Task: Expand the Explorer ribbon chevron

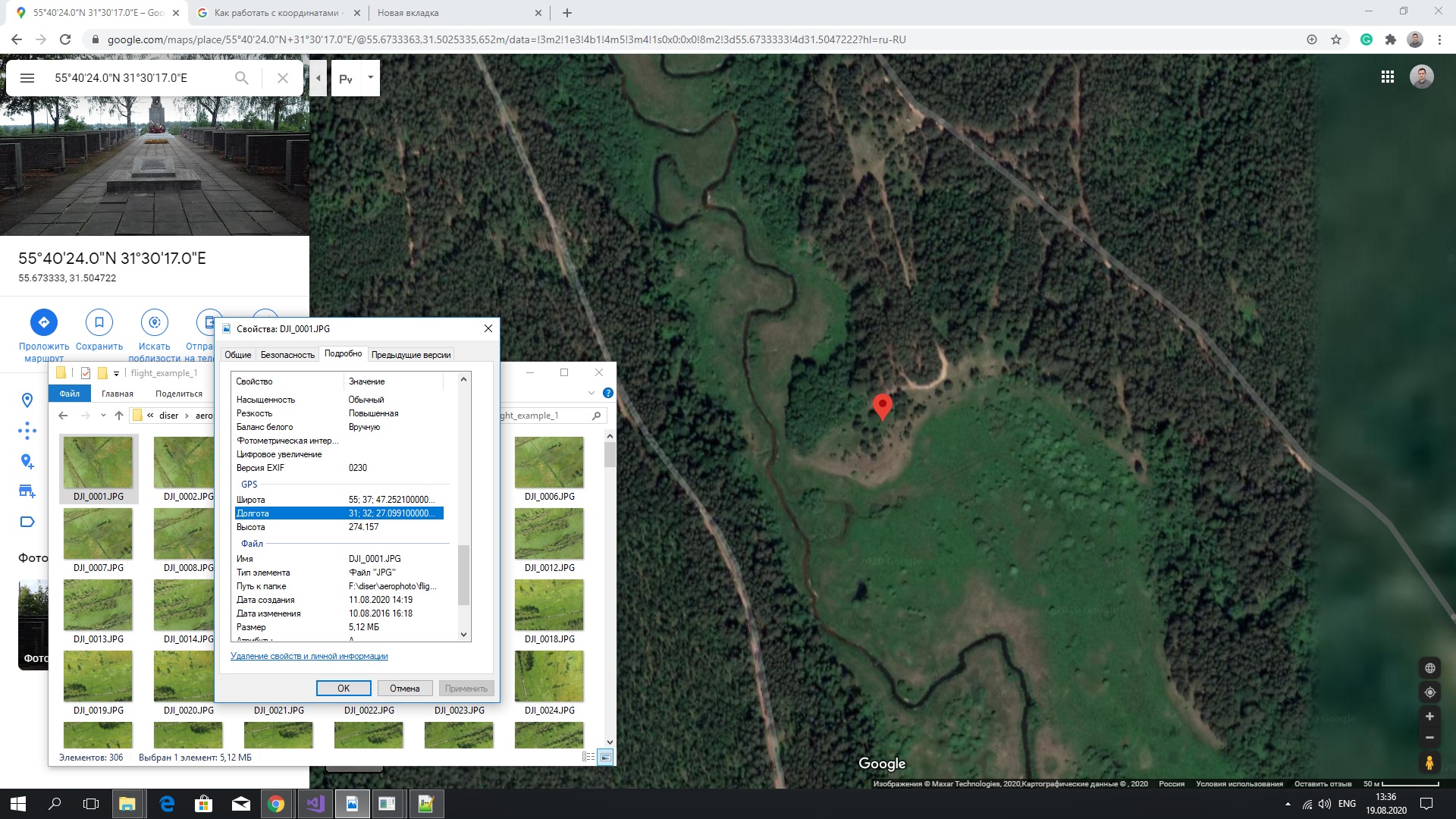Action: pos(591,393)
